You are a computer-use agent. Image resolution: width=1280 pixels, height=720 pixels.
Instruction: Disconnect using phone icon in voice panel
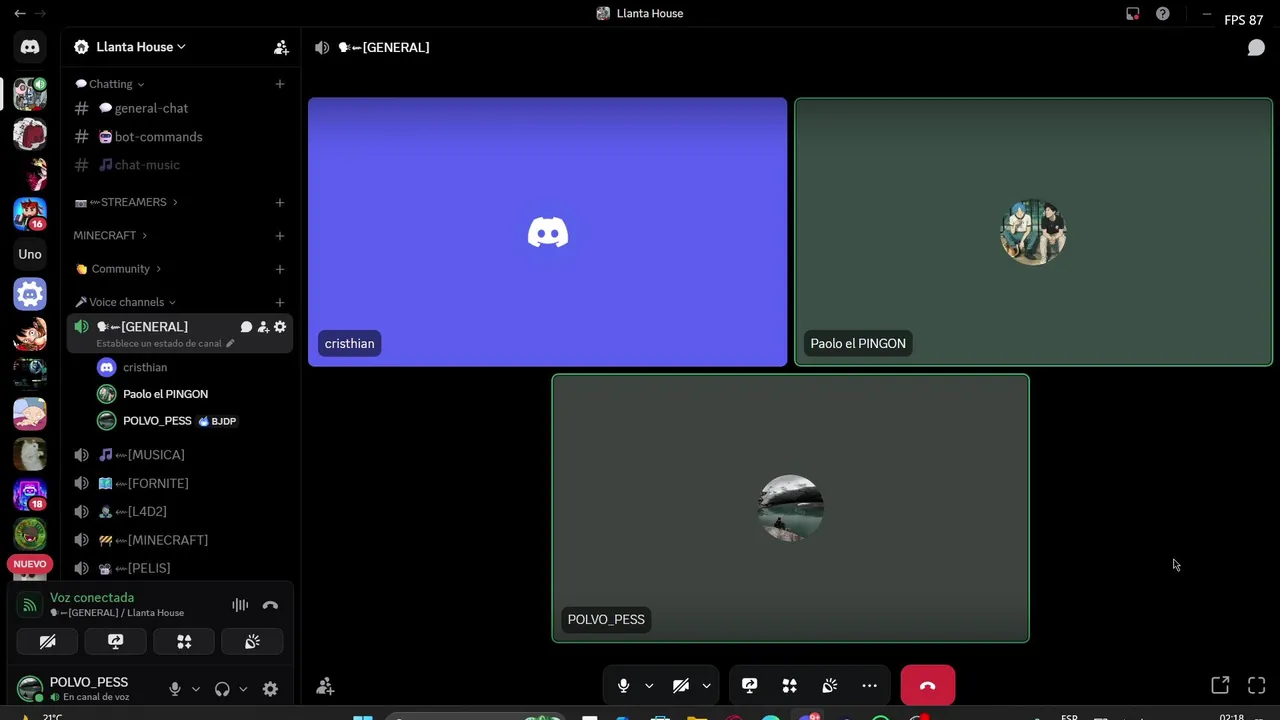pyautogui.click(x=270, y=605)
